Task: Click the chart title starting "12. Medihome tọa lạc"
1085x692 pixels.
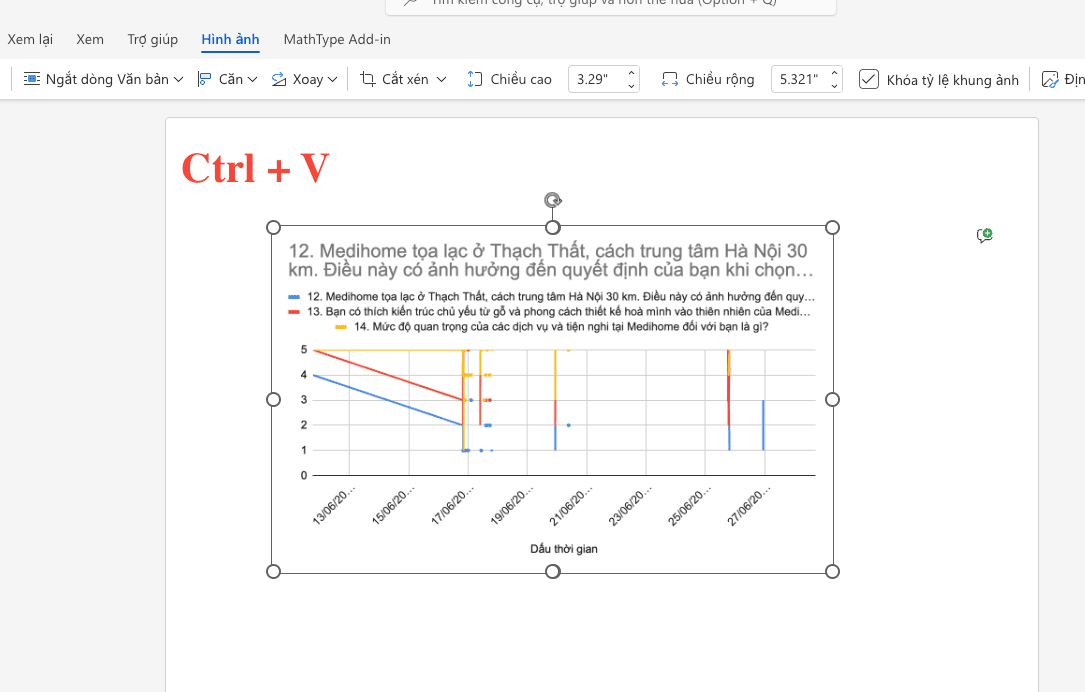Action: click(551, 260)
